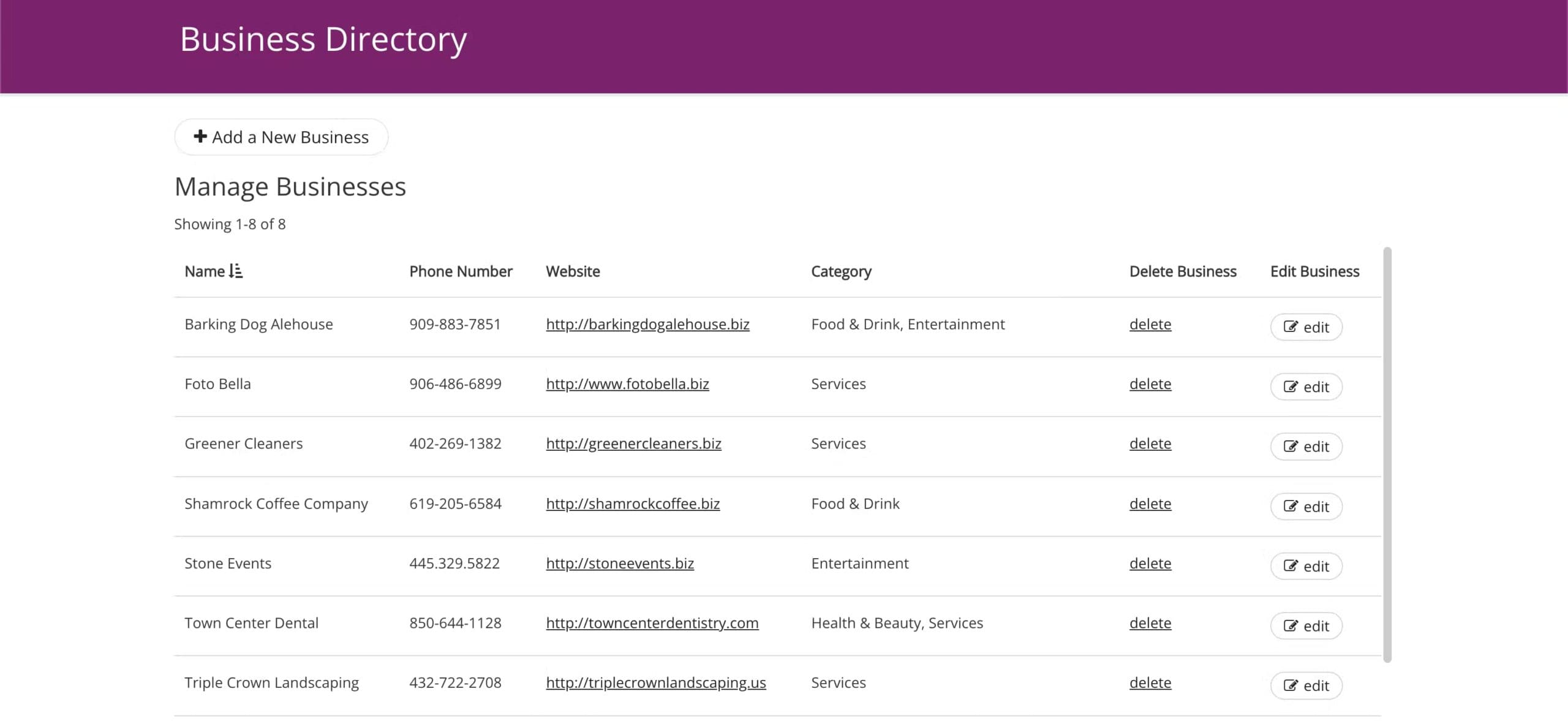Visit the shamrockcoffee.biz website link
The height and width of the screenshot is (721, 1568).
(x=633, y=504)
